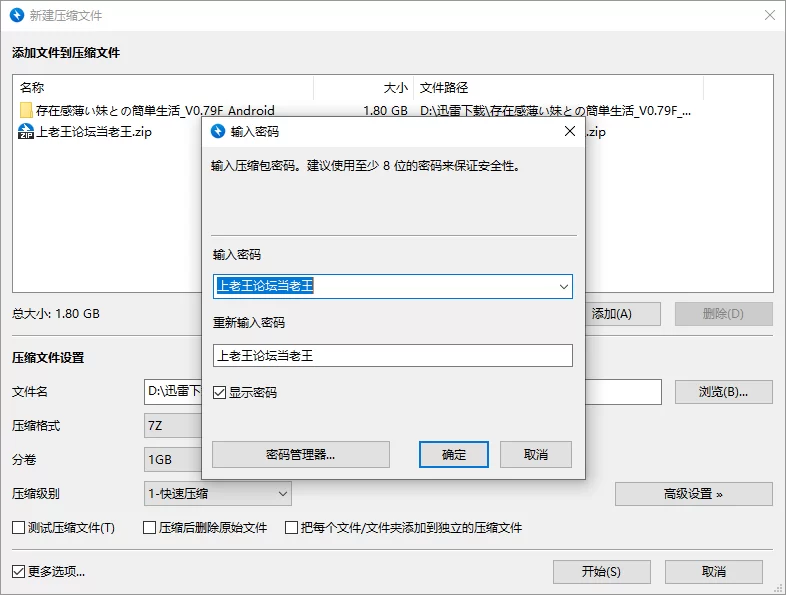Open the 分卷 dropdown showing 1GB
The image size is (786, 595).
[173, 460]
